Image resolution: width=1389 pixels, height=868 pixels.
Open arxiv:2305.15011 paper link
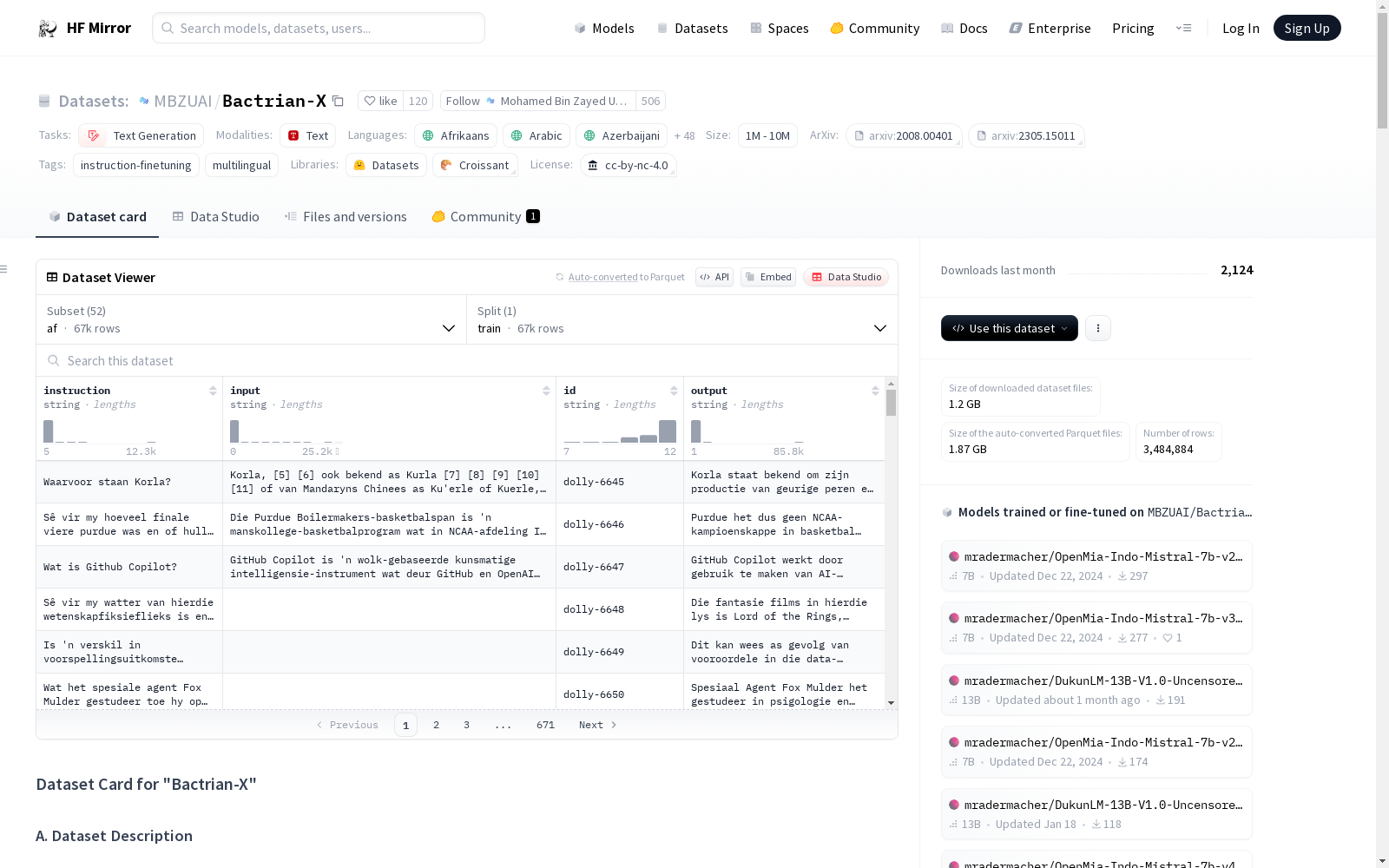(x=1026, y=135)
